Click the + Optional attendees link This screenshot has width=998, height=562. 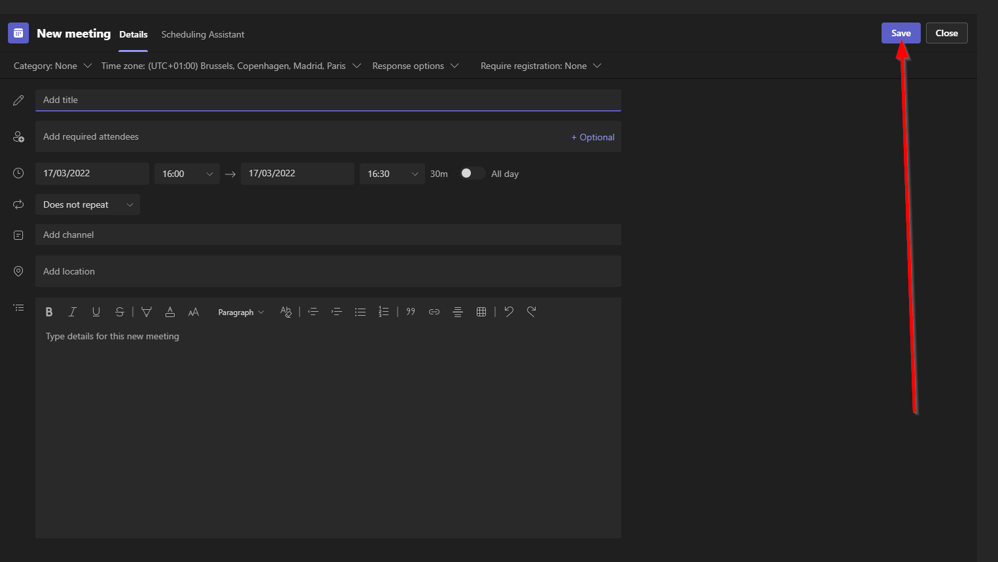(x=592, y=137)
